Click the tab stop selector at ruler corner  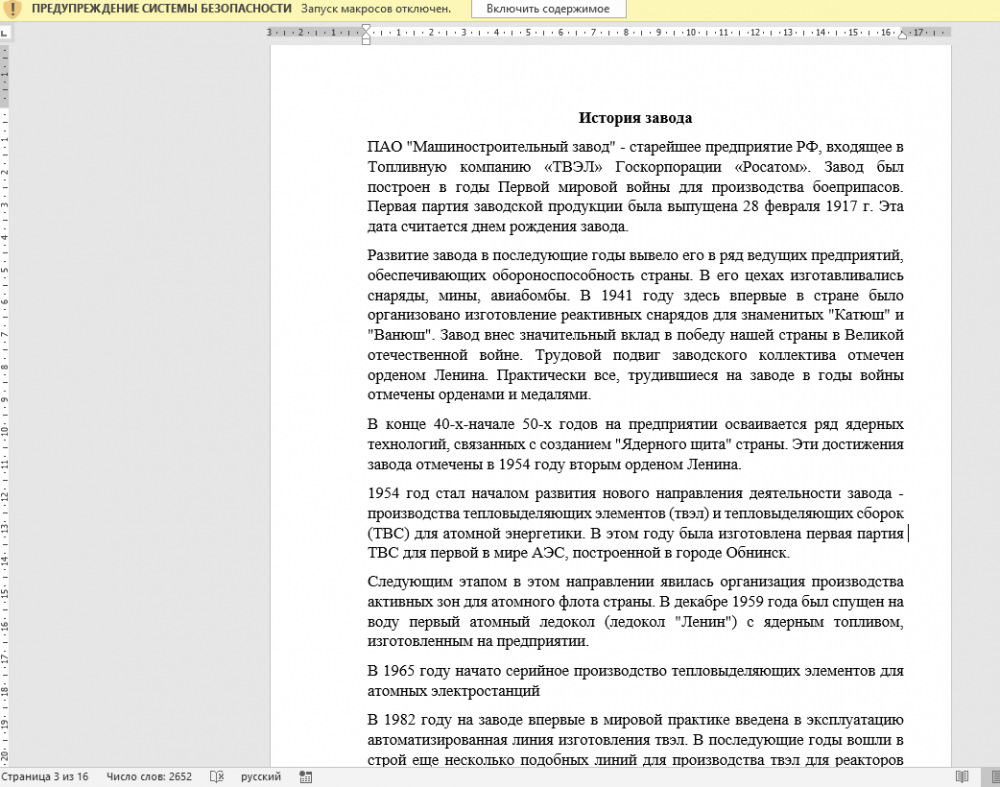click(4, 33)
